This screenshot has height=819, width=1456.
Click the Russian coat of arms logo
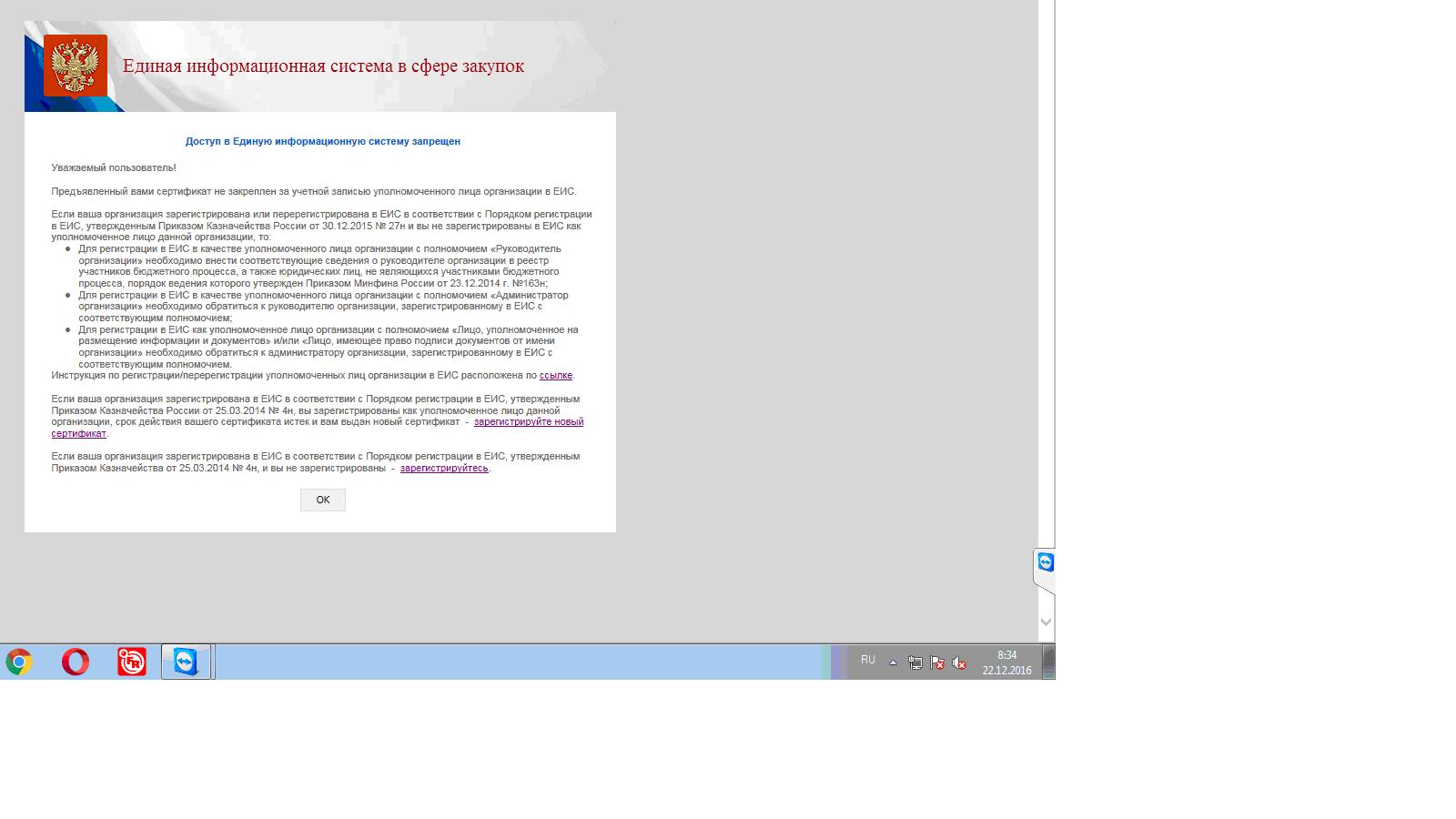[76, 66]
